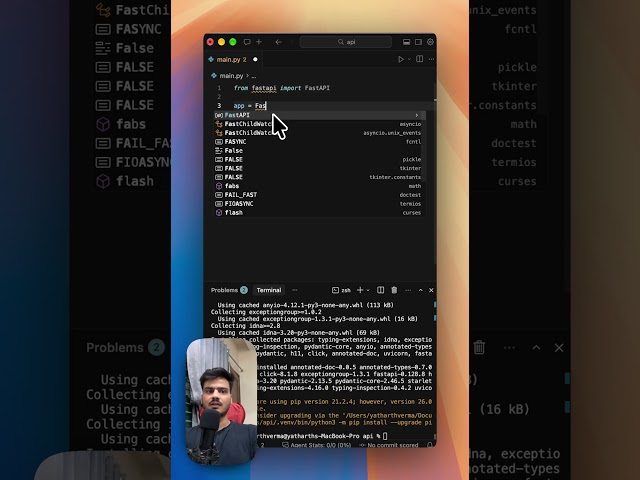640x480 pixels.
Task: Choose the FIOASYNC suggestion from termios
Action: click(320, 204)
